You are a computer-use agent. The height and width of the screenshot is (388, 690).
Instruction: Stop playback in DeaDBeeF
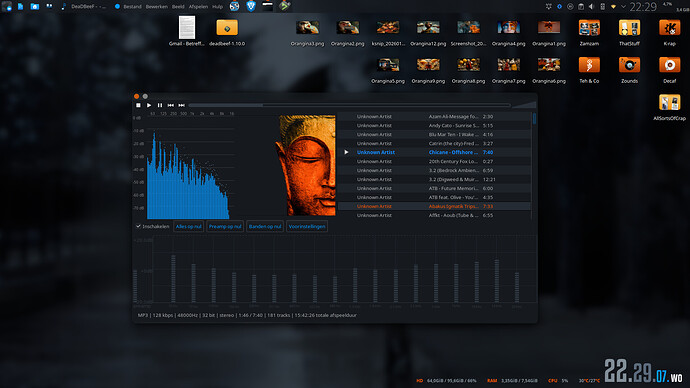click(x=138, y=105)
